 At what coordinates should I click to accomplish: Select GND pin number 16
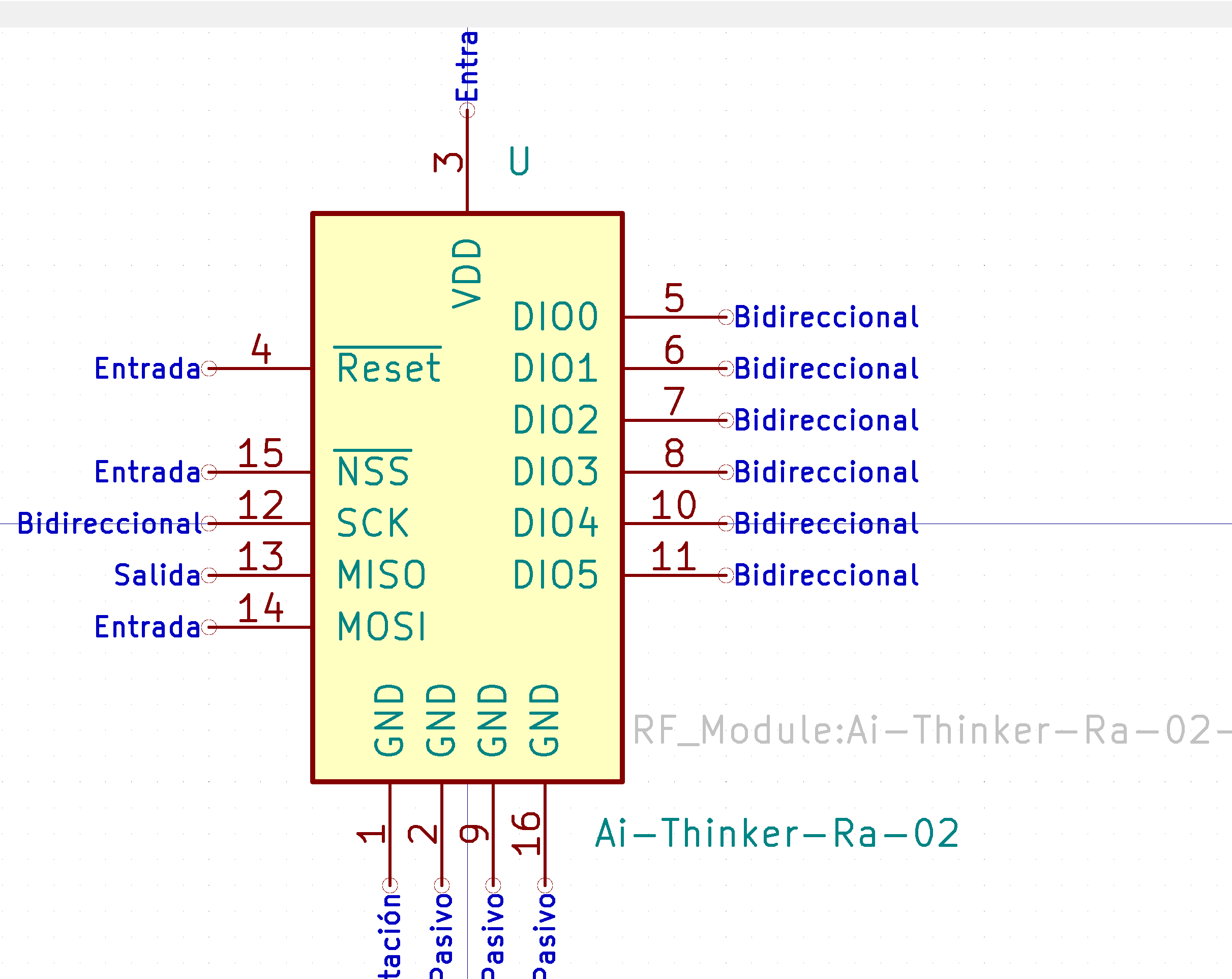click(526, 833)
